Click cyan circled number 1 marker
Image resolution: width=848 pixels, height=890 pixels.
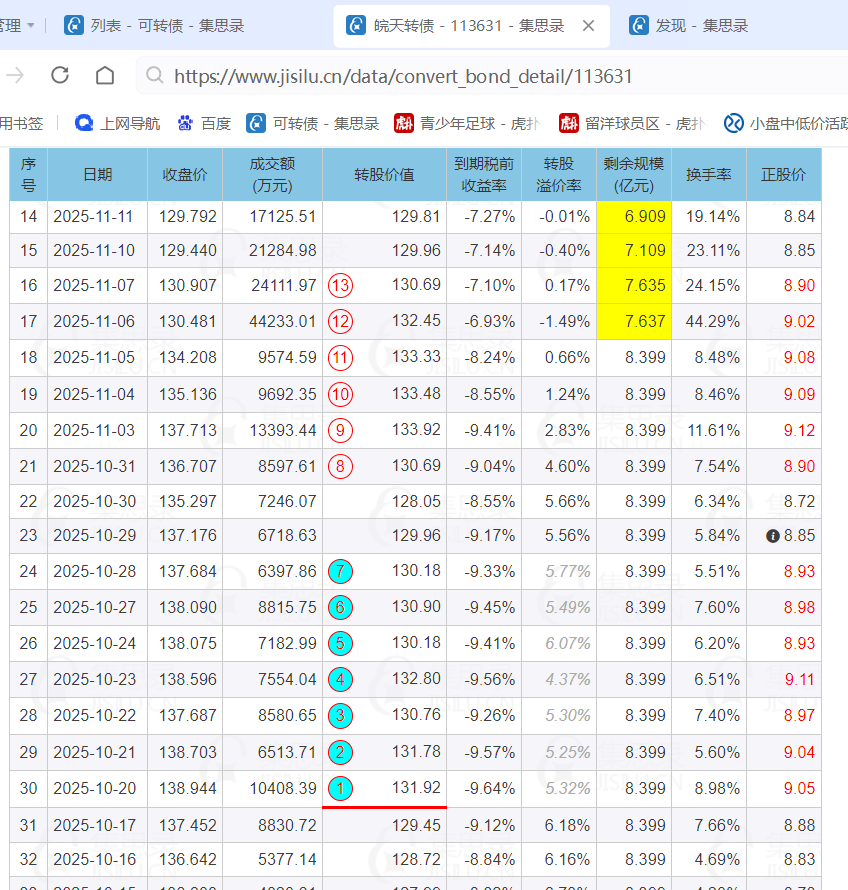click(340, 789)
